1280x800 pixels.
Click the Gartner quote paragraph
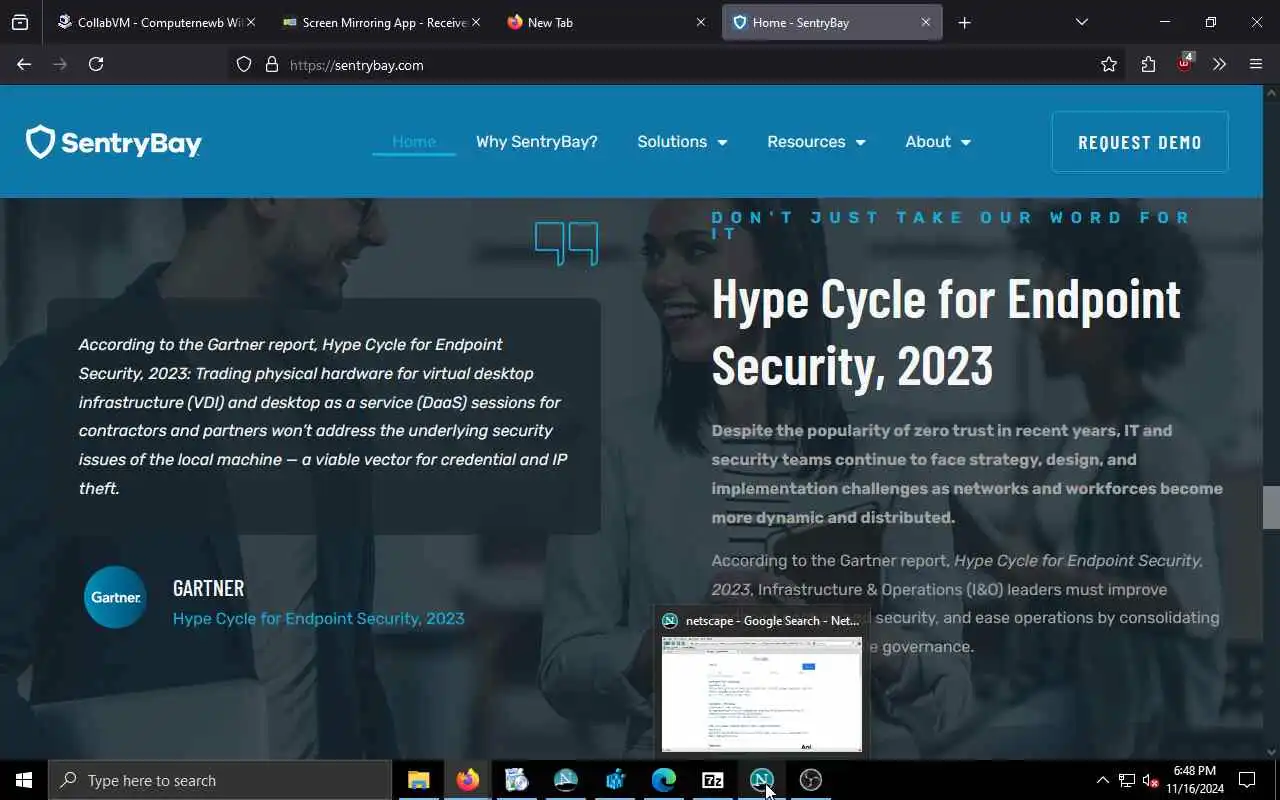click(x=322, y=416)
